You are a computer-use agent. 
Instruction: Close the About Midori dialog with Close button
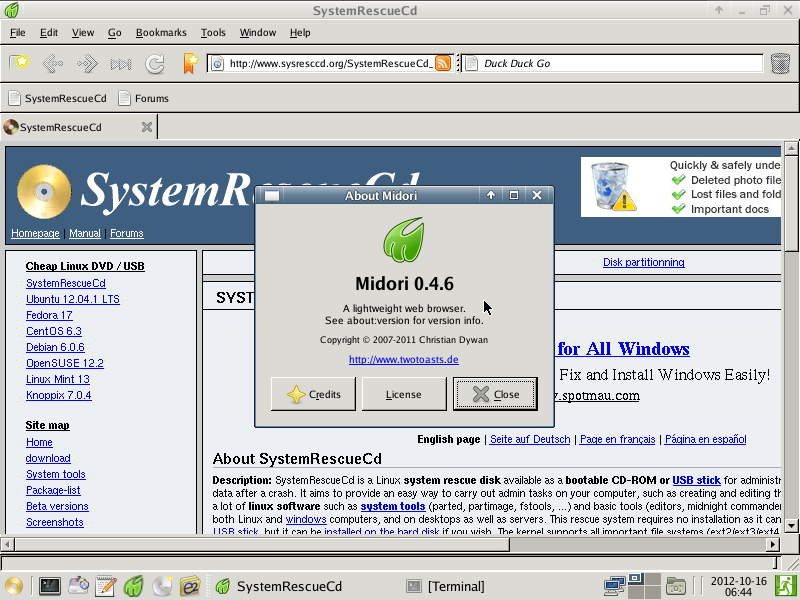[x=495, y=394]
